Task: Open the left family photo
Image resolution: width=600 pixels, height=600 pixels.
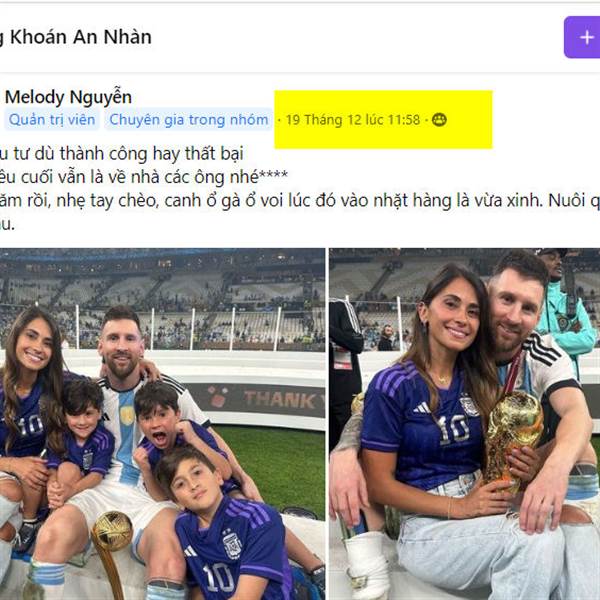Action: click(x=162, y=424)
